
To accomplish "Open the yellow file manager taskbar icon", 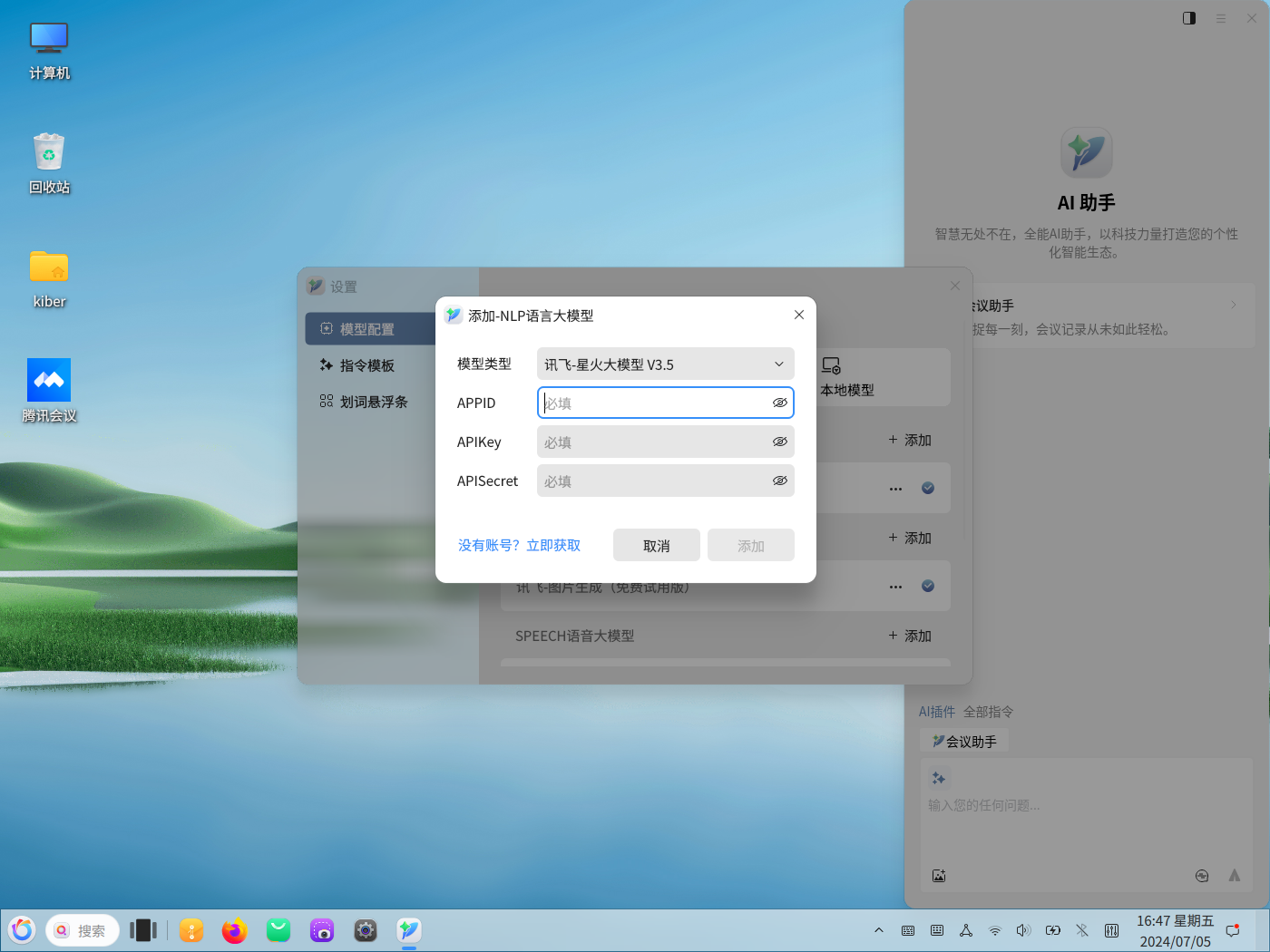I will 191,930.
